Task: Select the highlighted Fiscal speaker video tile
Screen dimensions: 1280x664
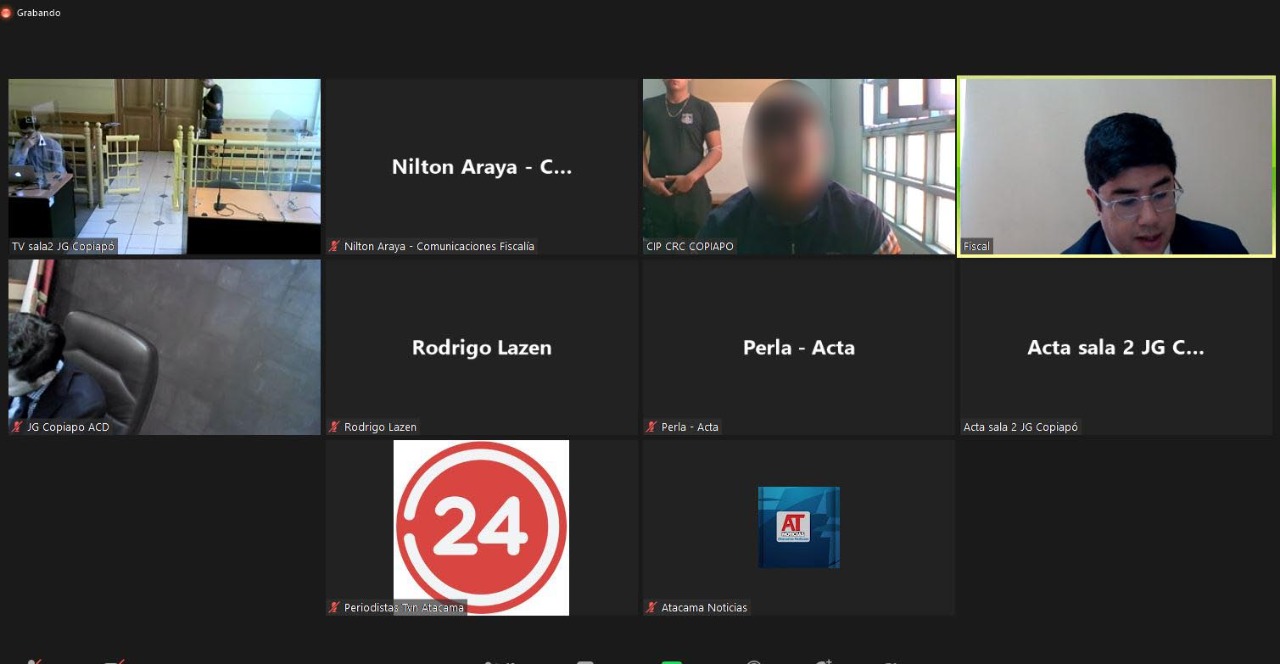Action: 1116,165
